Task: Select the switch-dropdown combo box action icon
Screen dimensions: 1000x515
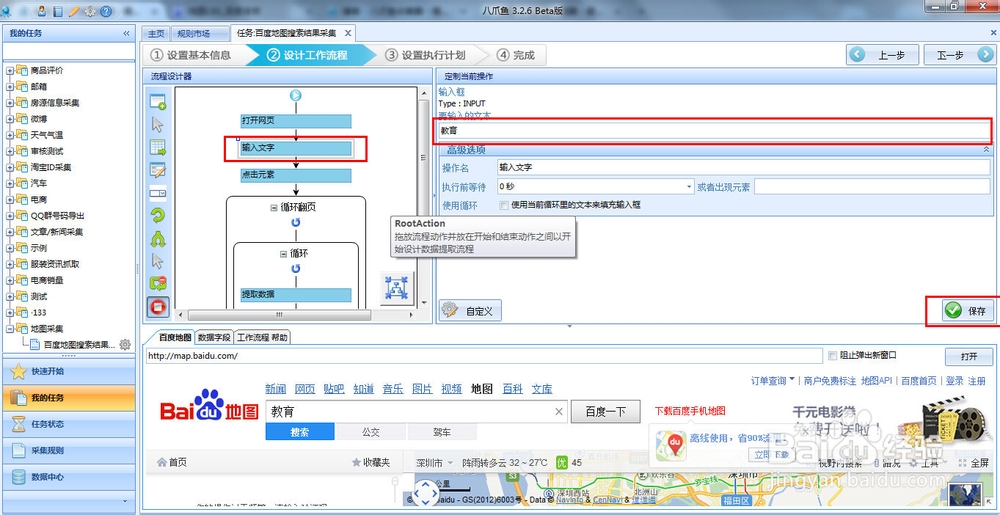Action: point(157,192)
